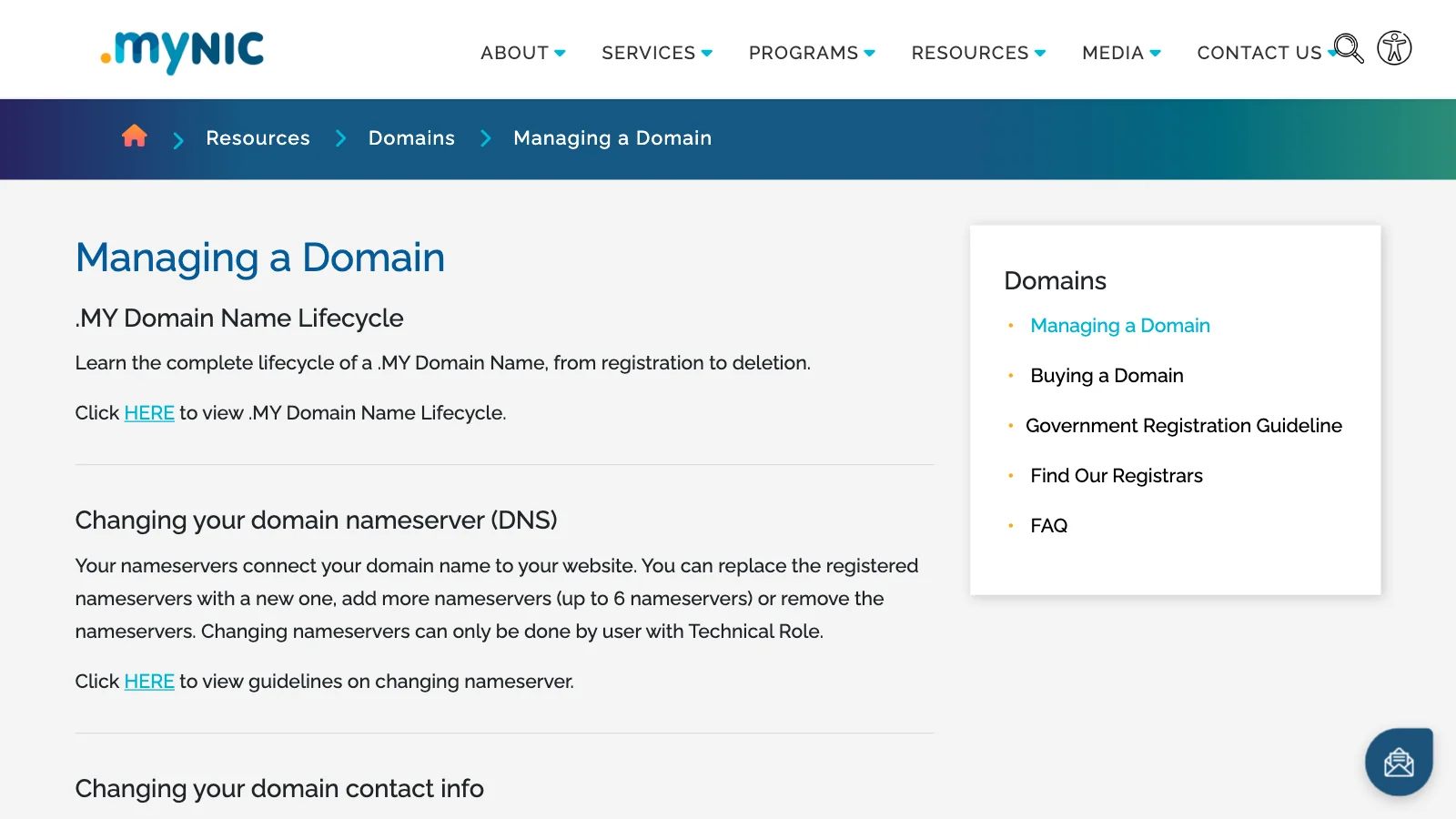Select Managing a Domain breadcrumb item

tap(612, 138)
